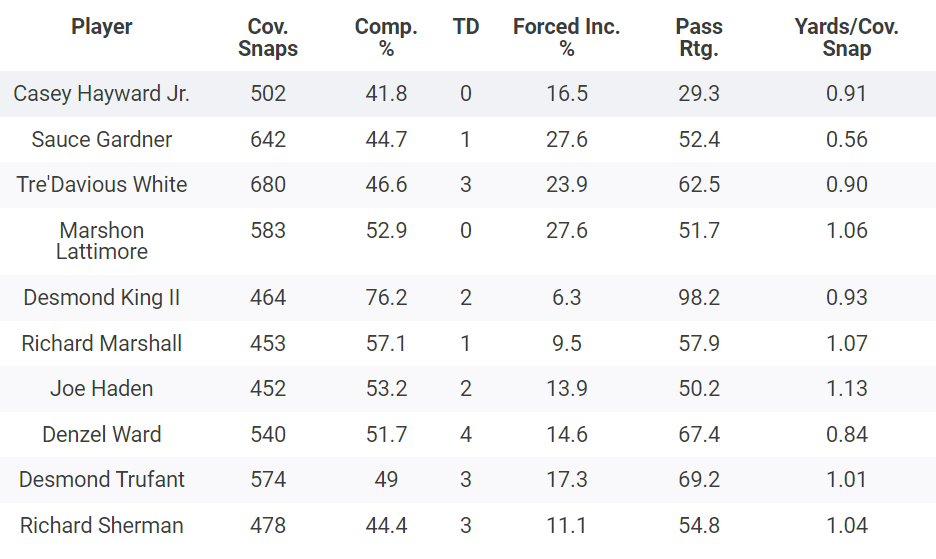The height and width of the screenshot is (559, 936).
Task: Click Marshon Lattimore player cell
Action: pyautogui.click(x=102, y=241)
